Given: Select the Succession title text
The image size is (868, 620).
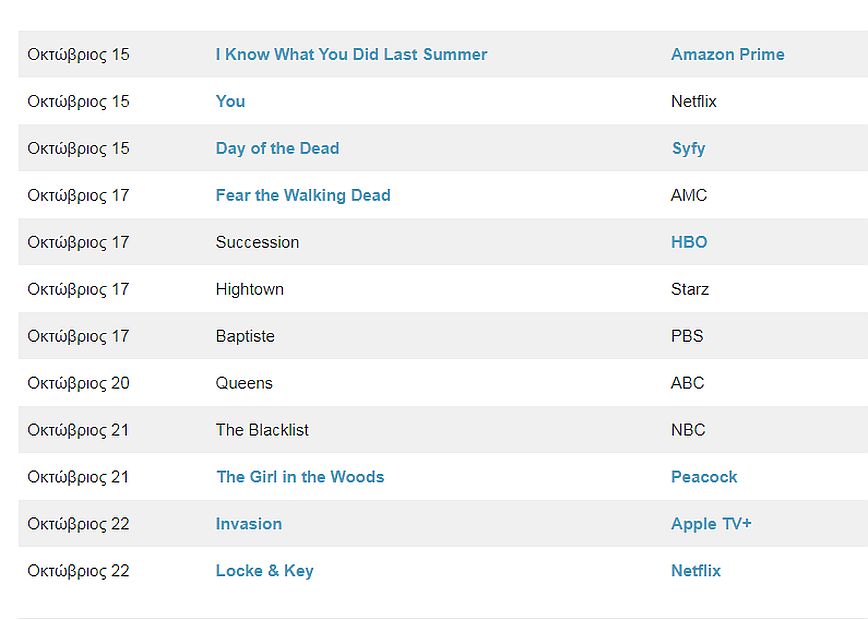Looking at the screenshot, I should [257, 242].
